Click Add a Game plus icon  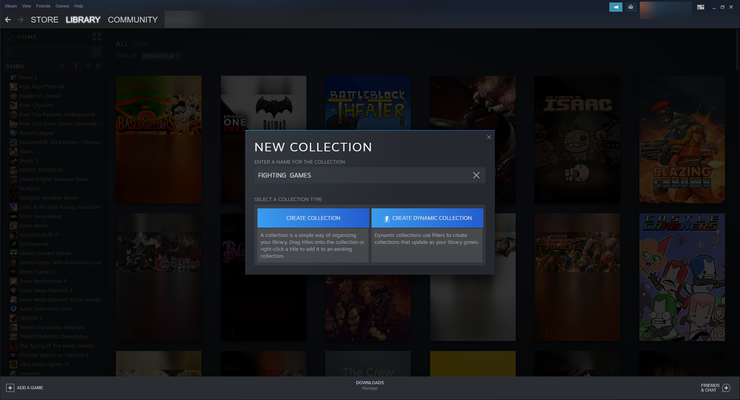(x=10, y=388)
